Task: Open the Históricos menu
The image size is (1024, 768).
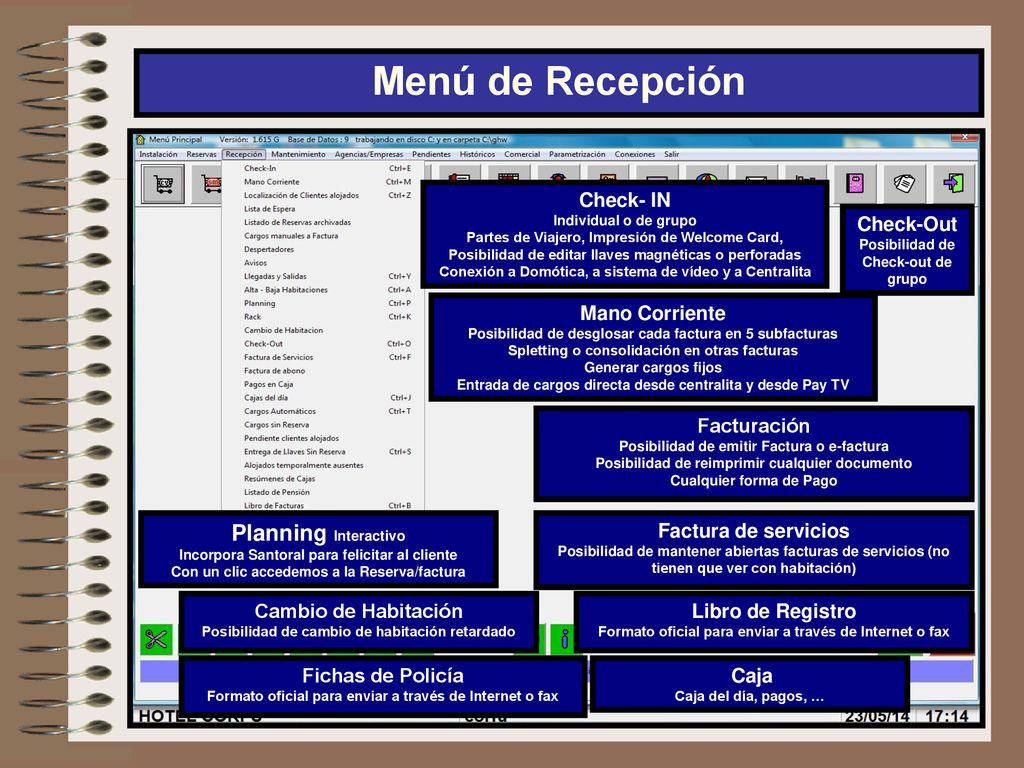Action: [477, 155]
